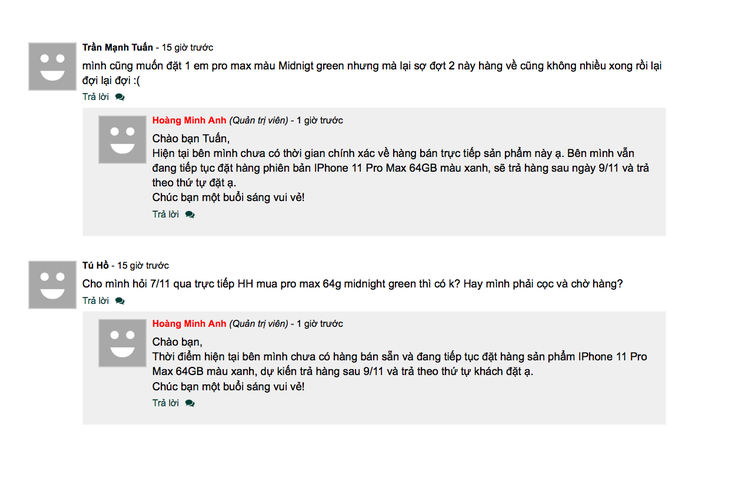
Task: Click the speech bubble icon under the last admin reply
Action: 190,403
